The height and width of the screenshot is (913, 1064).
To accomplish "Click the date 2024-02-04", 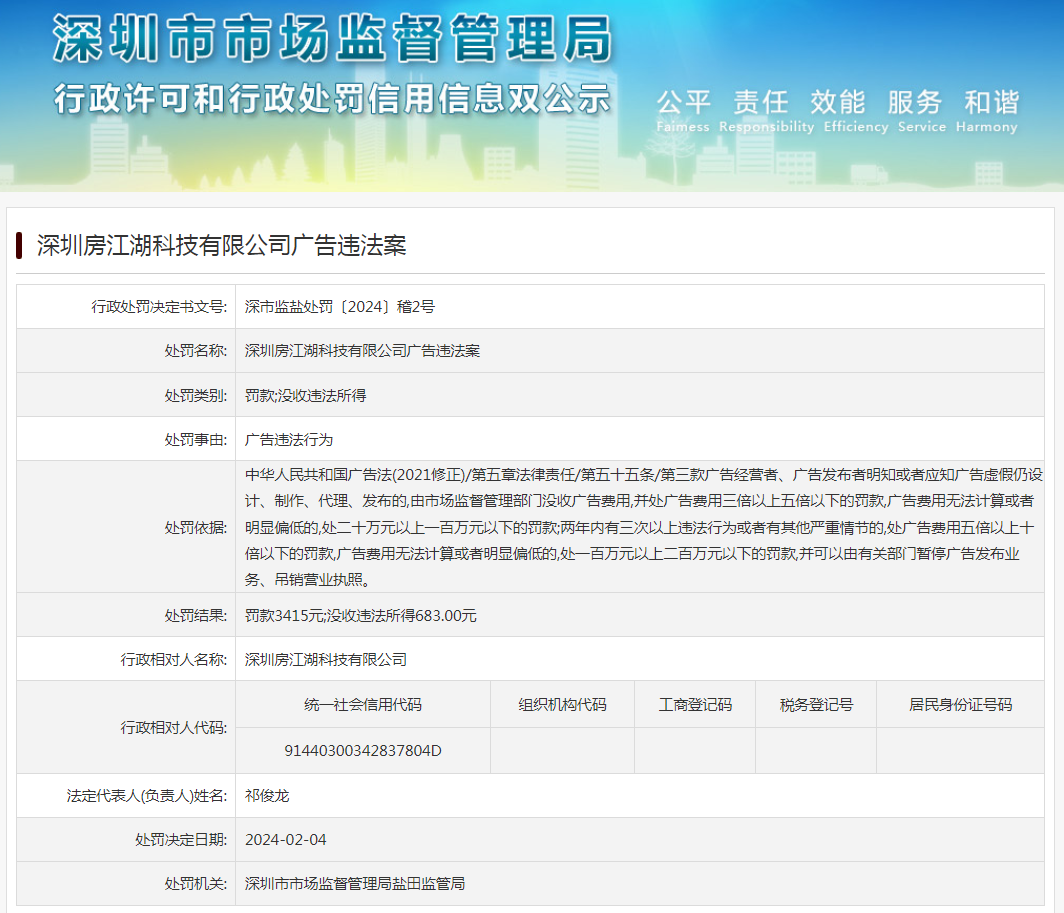I will point(286,840).
